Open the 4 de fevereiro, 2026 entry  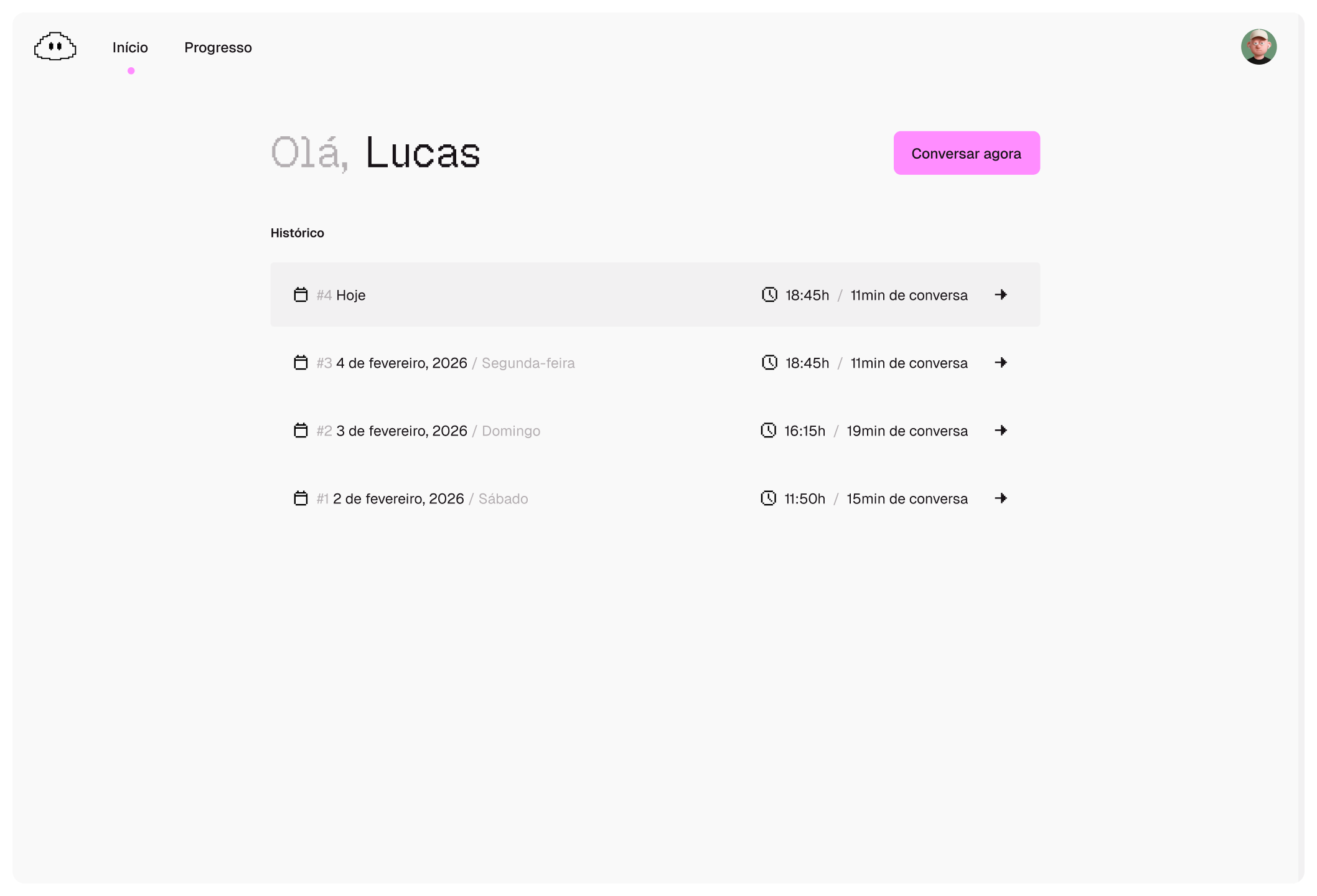point(655,362)
